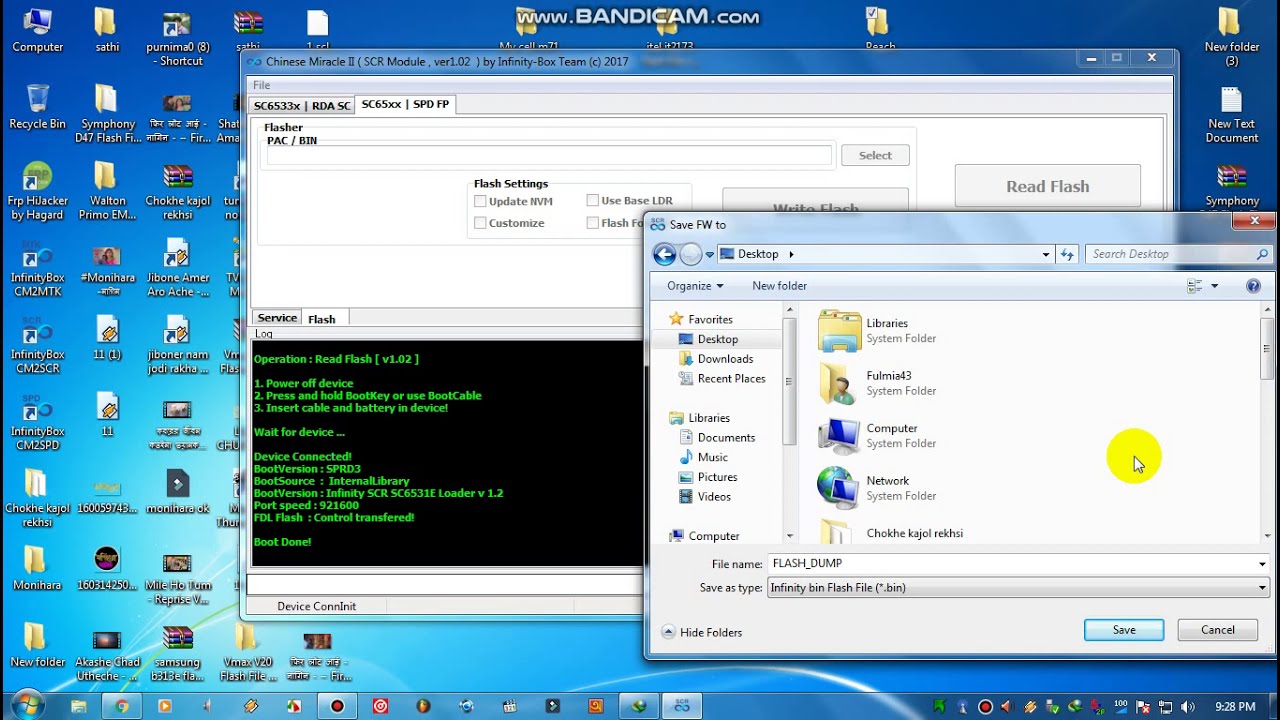Click the Read Flash button
1280x720 pixels.
[x=1047, y=186]
